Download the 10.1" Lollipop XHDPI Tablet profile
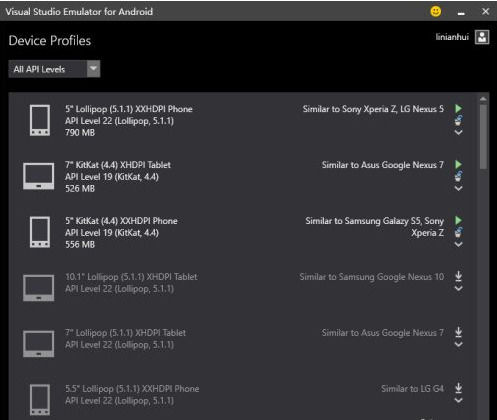Image resolution: width=497 pixels, height=420 pixels. [459, 276]
